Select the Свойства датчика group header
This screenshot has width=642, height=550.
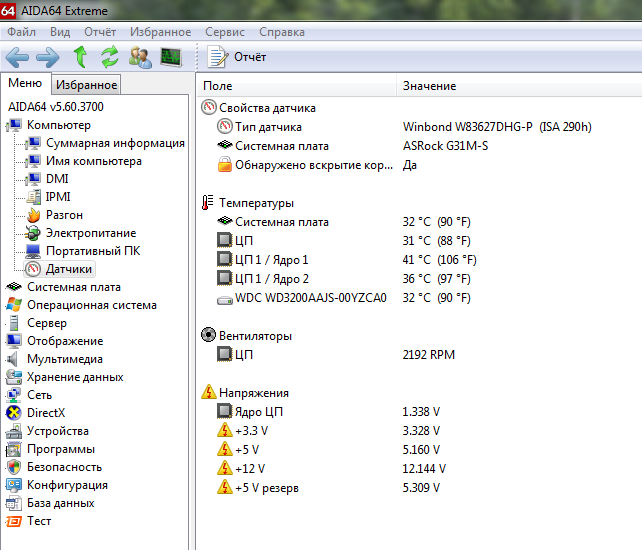pyautogui.click(x=259, y=108)
